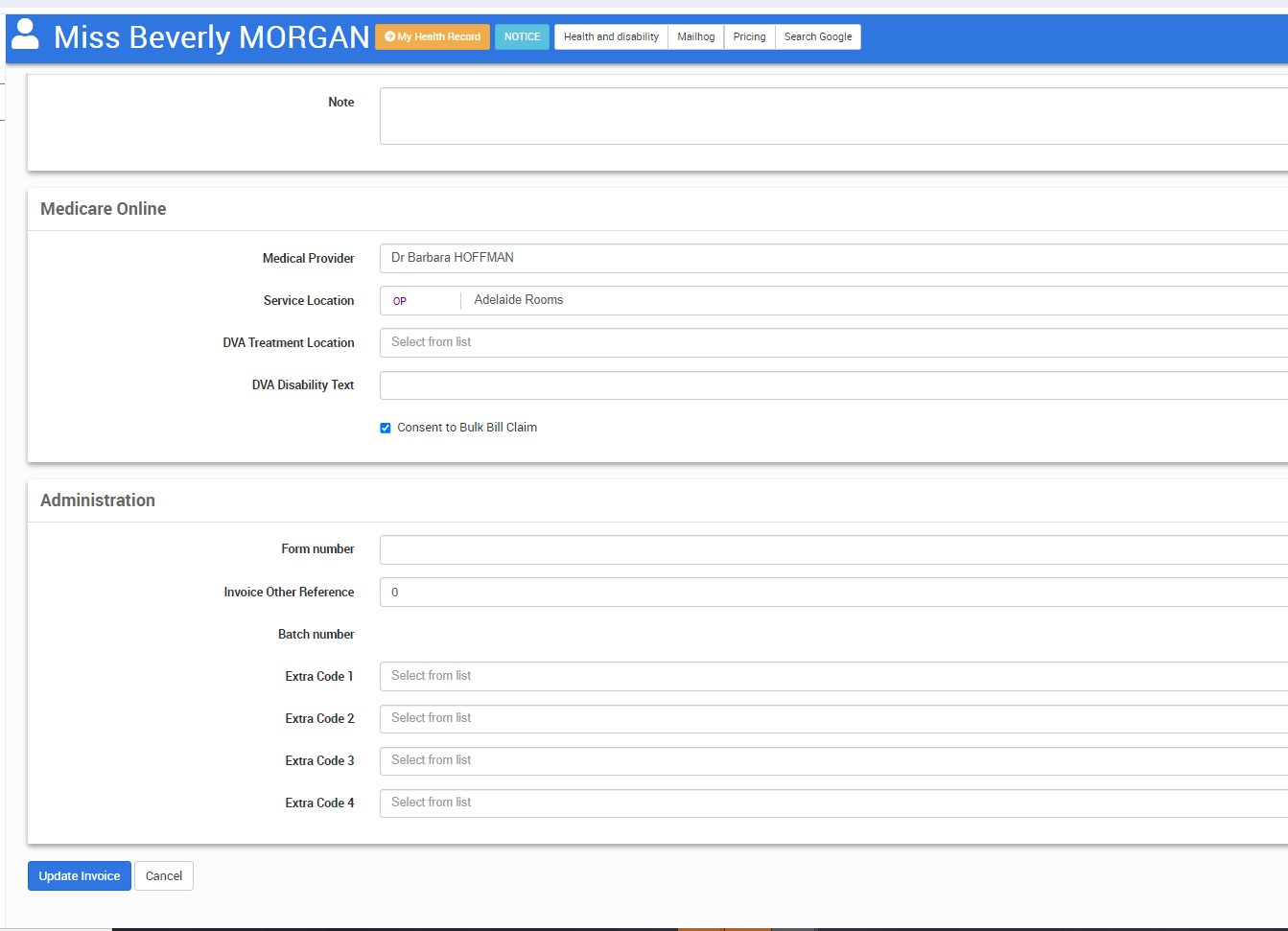Click the Batch number label
1288x931 pixels.
coord(316,634)
